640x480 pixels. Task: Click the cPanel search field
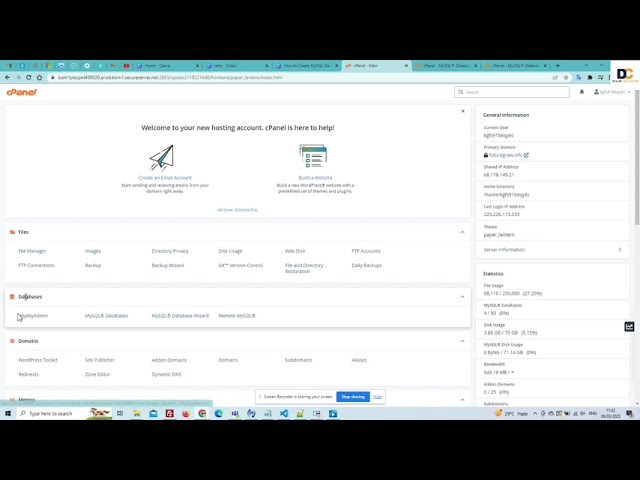(512, 92)
